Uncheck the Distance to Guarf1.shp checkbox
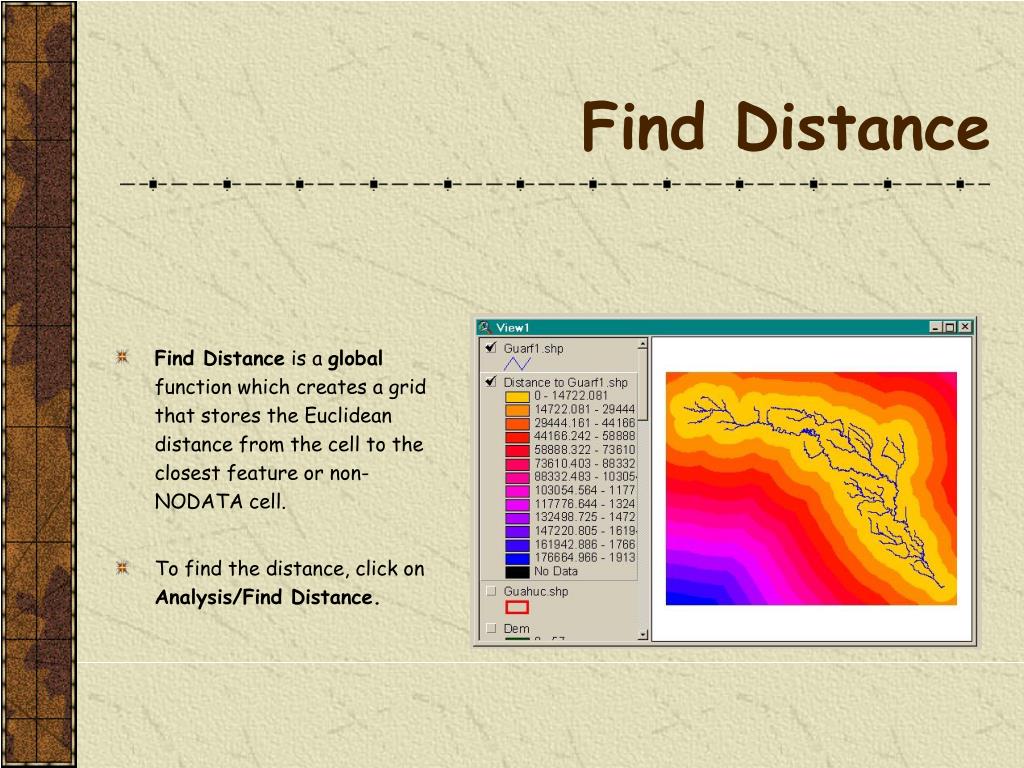The image size is (1024, 768). click(x=491, y=381)
